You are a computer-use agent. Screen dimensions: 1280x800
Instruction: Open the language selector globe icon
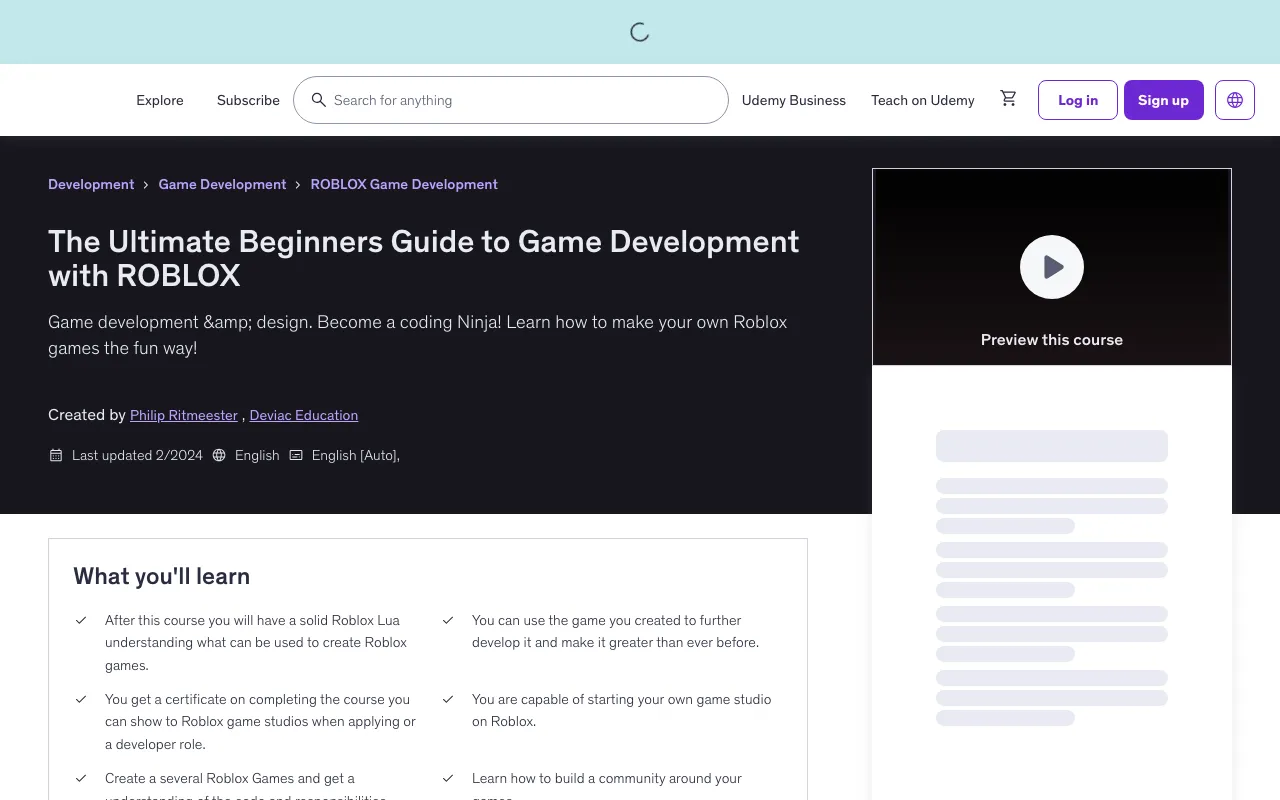(x=1234, y=100)
